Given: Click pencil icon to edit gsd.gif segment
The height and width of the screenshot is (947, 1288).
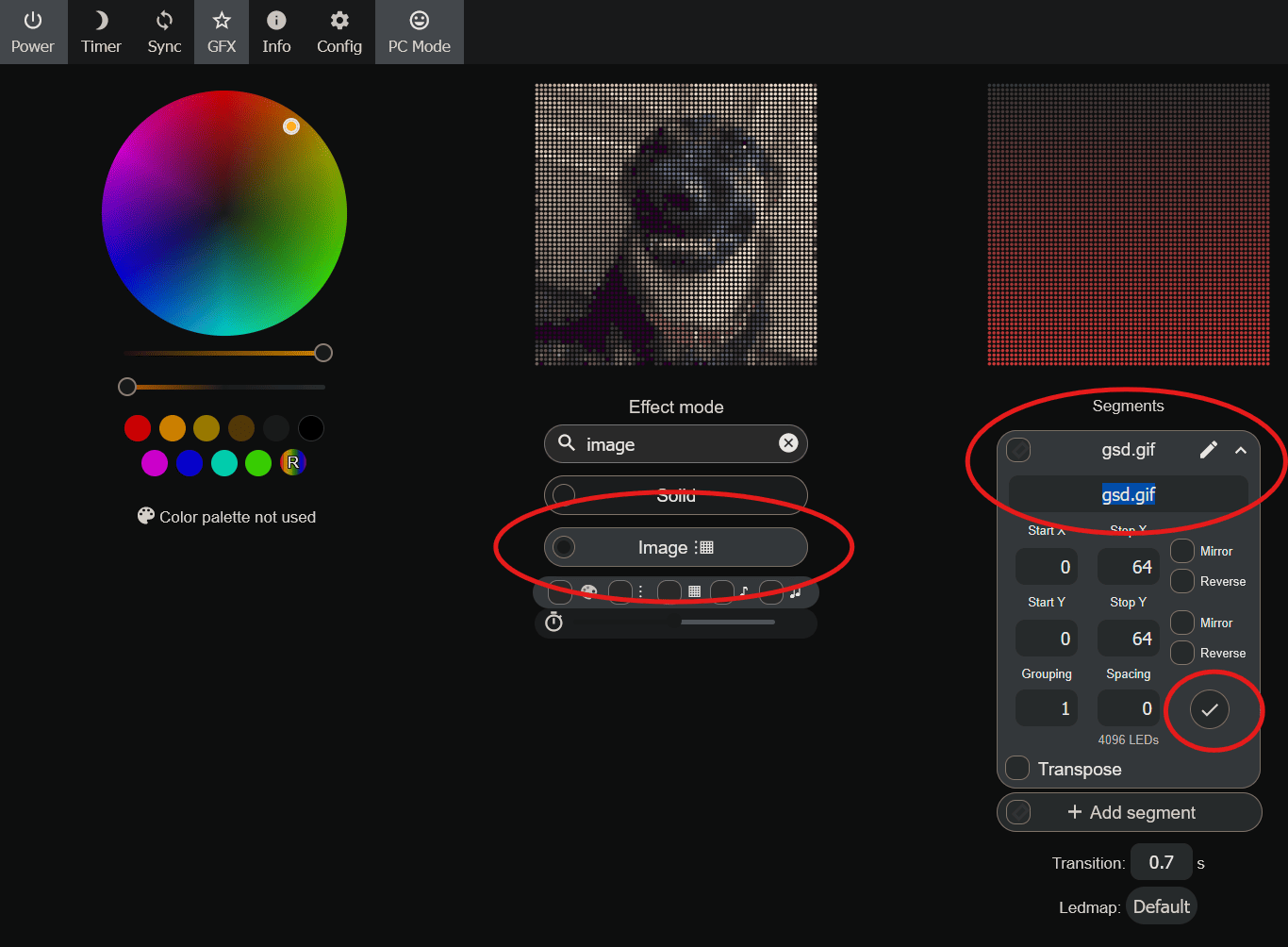Looking at the screenshot, I should tap(1208, 450).
